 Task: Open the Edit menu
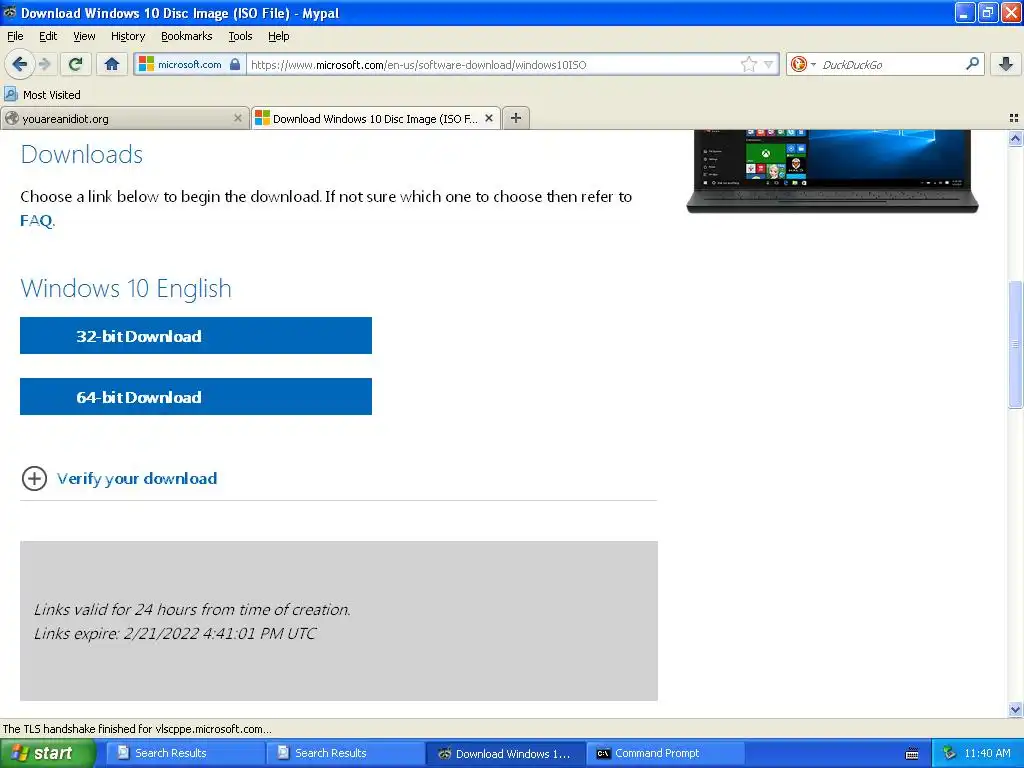click(48, 36)
